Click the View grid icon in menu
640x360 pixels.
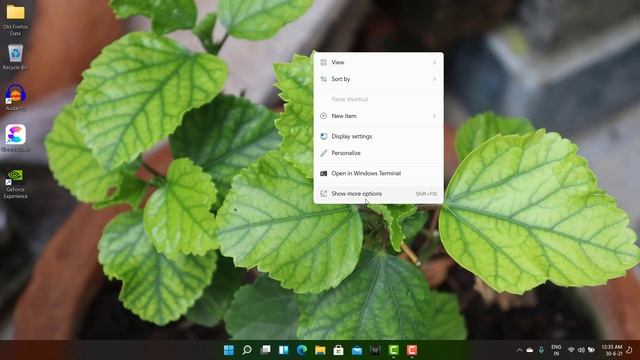(323, 62)
